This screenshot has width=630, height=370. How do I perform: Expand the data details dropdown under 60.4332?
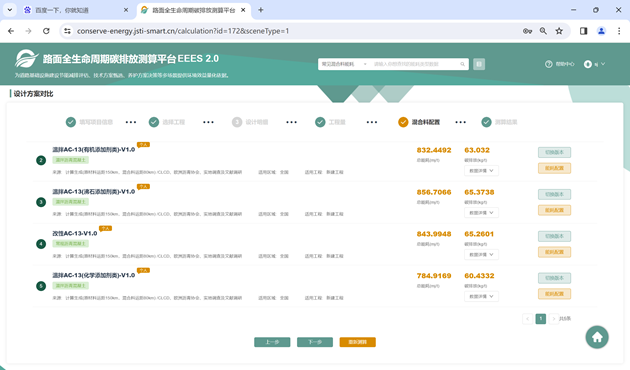481,296
